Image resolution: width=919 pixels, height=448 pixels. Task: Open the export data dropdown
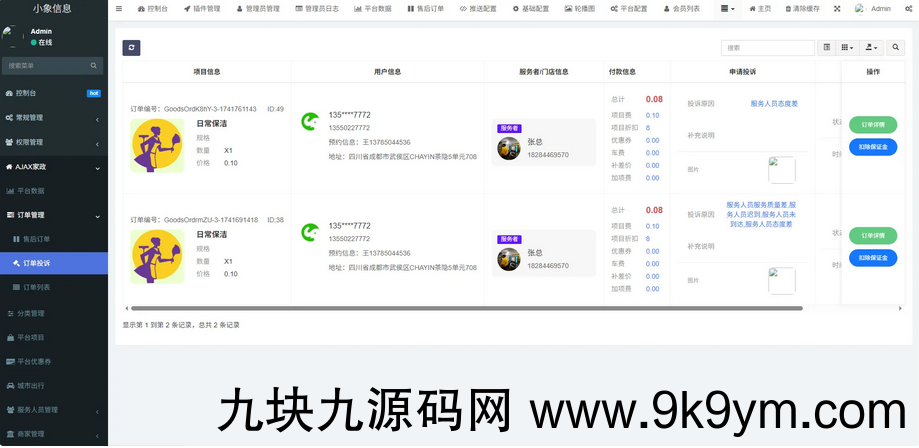point(871,47)
